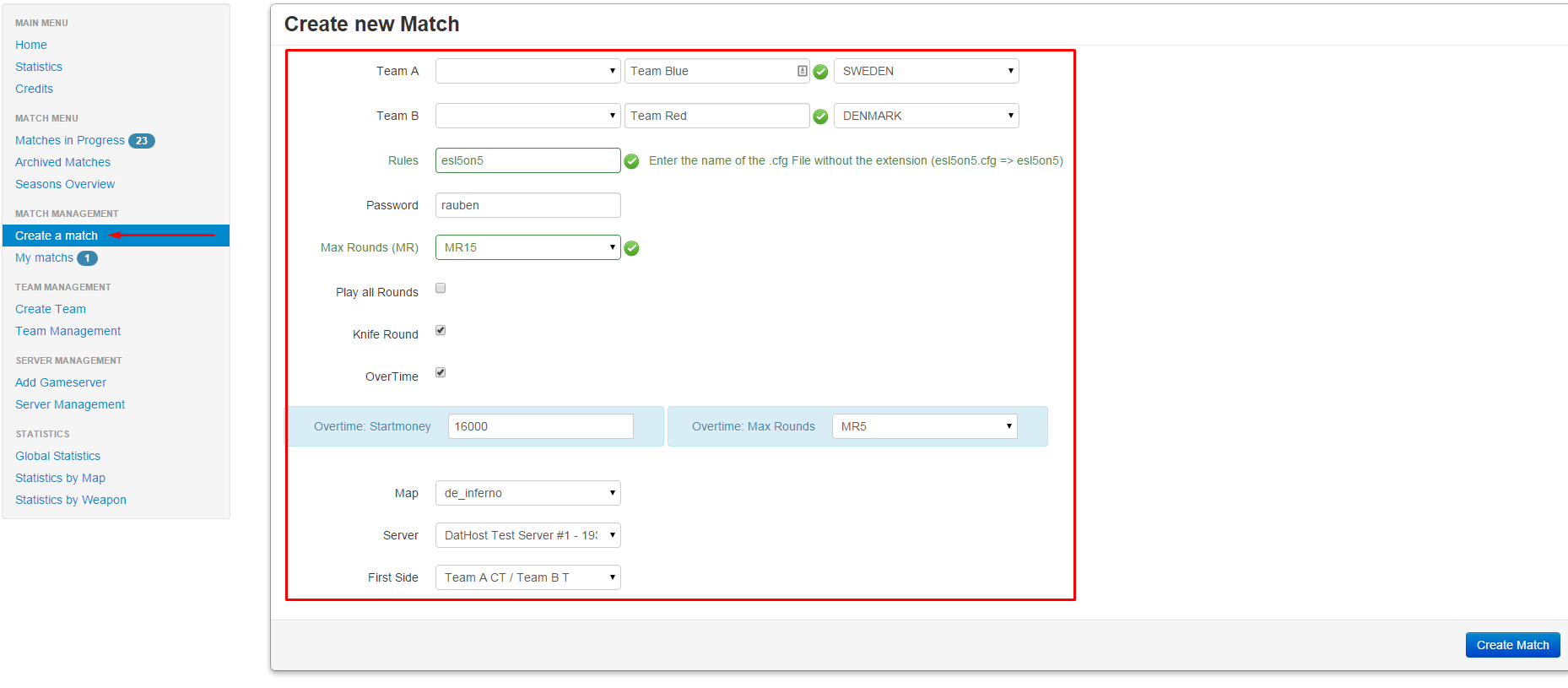Open the Map dropdown showing de_inferno
The height and width of the screenshot is (688, 1568).
(527, 493)
